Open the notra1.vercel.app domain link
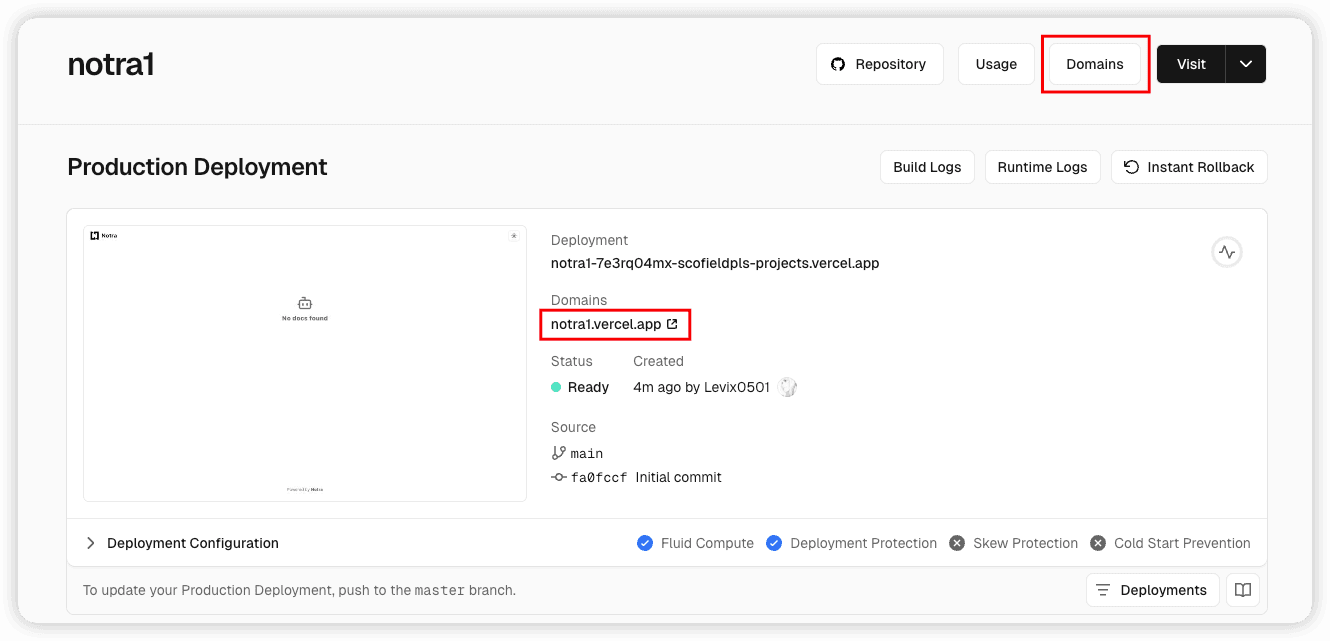This screenshot has width=1330, height=641. tap(606, 324)
